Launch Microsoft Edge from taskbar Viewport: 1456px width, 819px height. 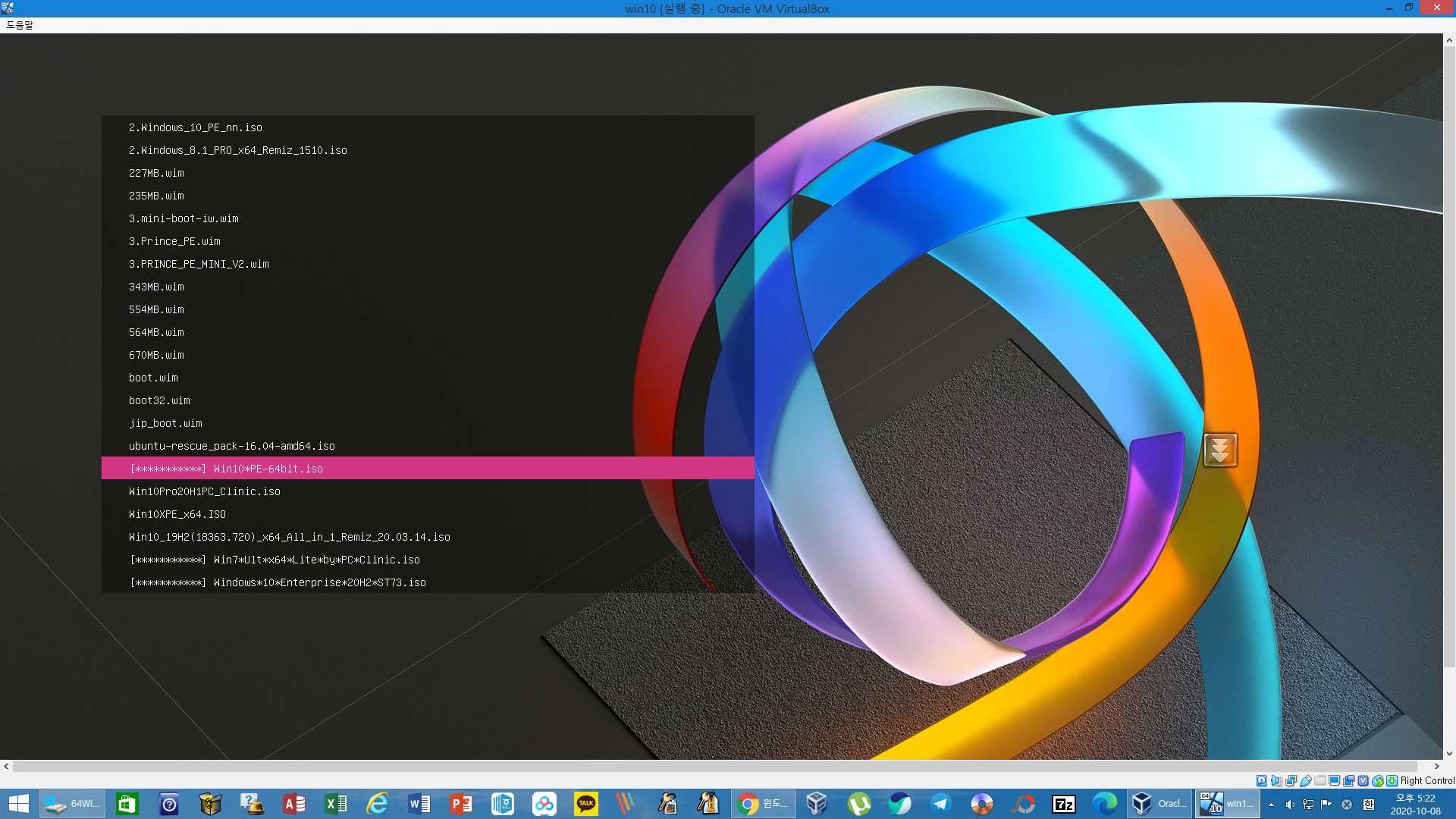point(1105,804)
